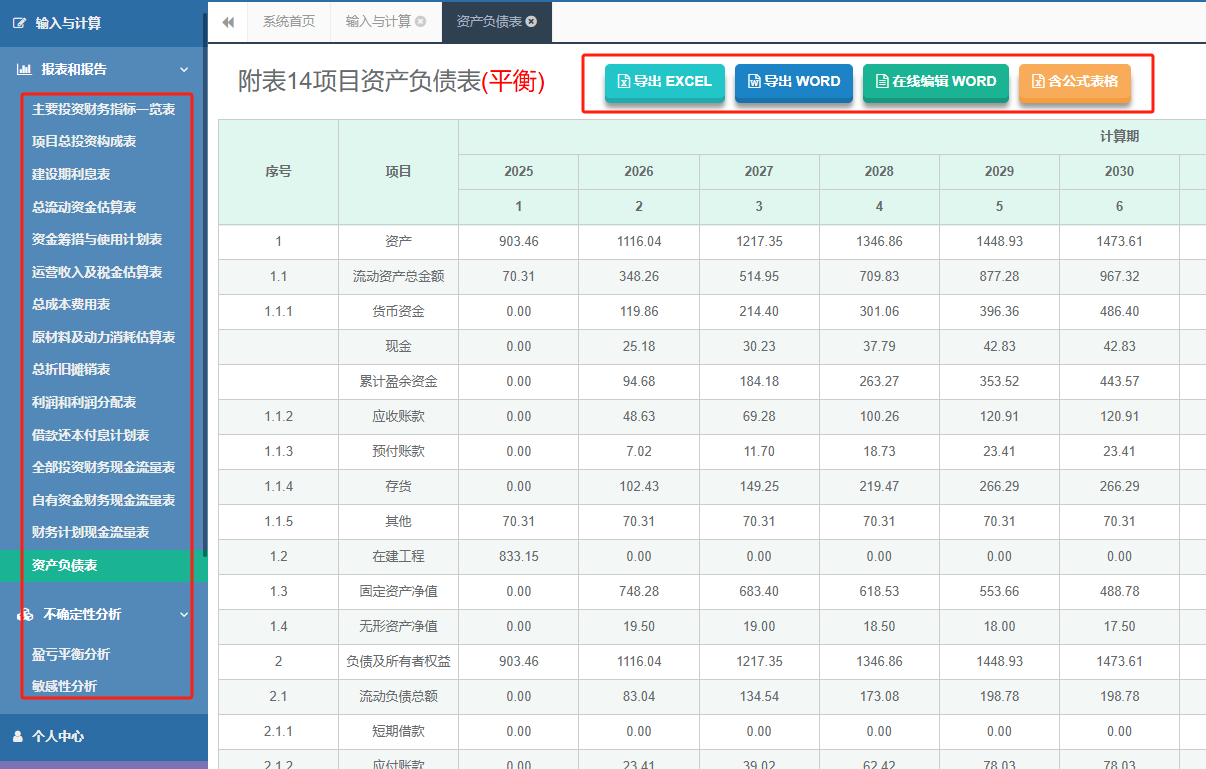Select the icon next to 不确定性分析
The image size is (1206, 769).
pos(25,615)
